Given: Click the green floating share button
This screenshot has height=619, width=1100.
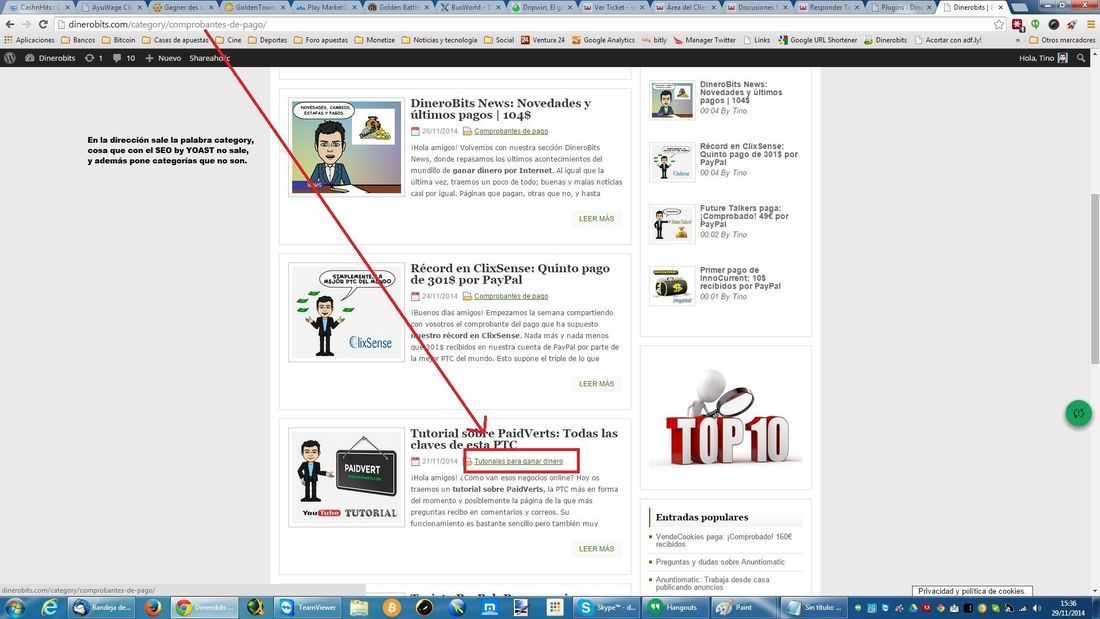Looking at the screenshot, I should (1079, 413).
